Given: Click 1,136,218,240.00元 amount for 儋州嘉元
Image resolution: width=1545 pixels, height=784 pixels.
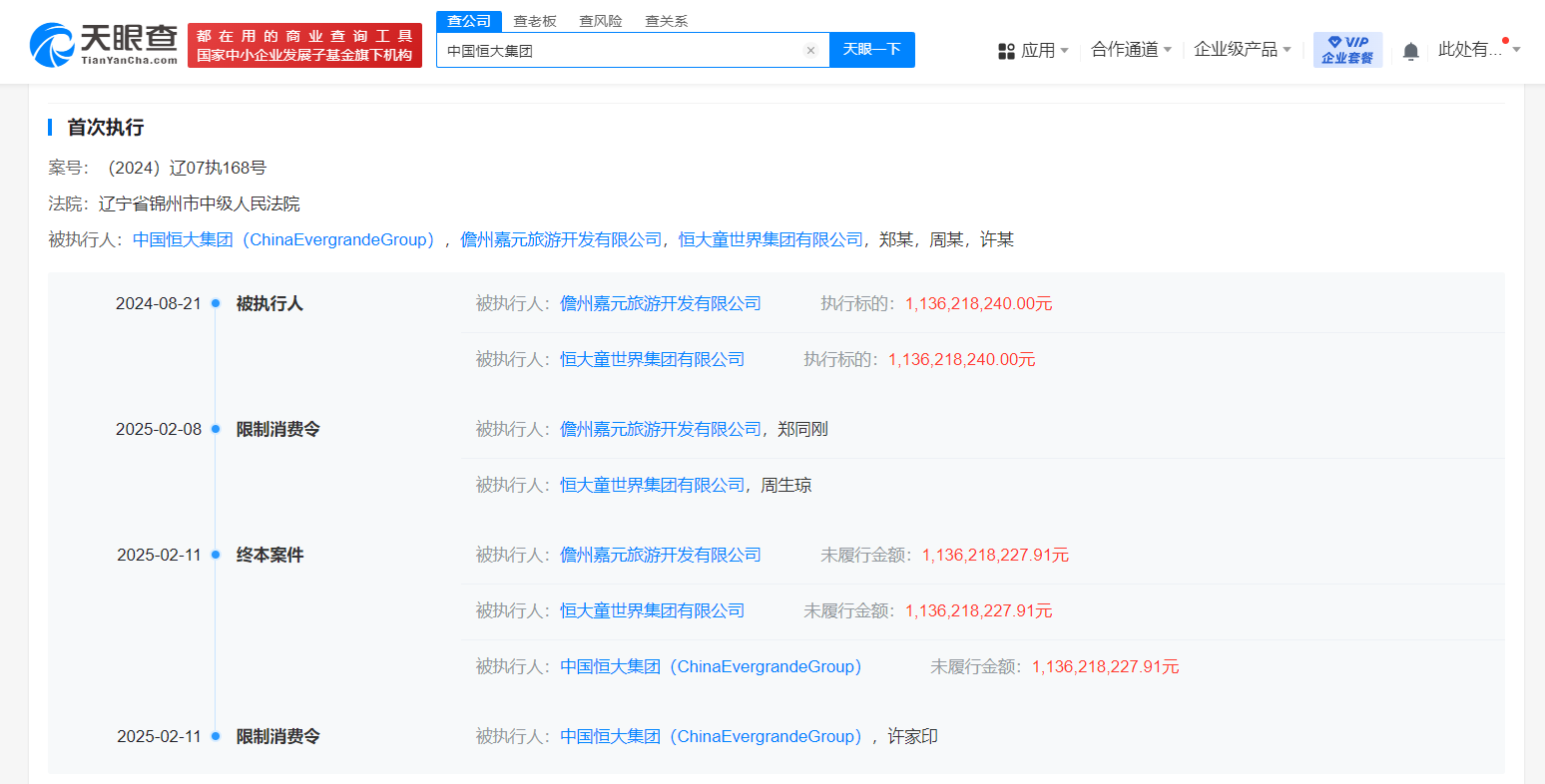Looking at the screenshot, I should click(979, 303).
